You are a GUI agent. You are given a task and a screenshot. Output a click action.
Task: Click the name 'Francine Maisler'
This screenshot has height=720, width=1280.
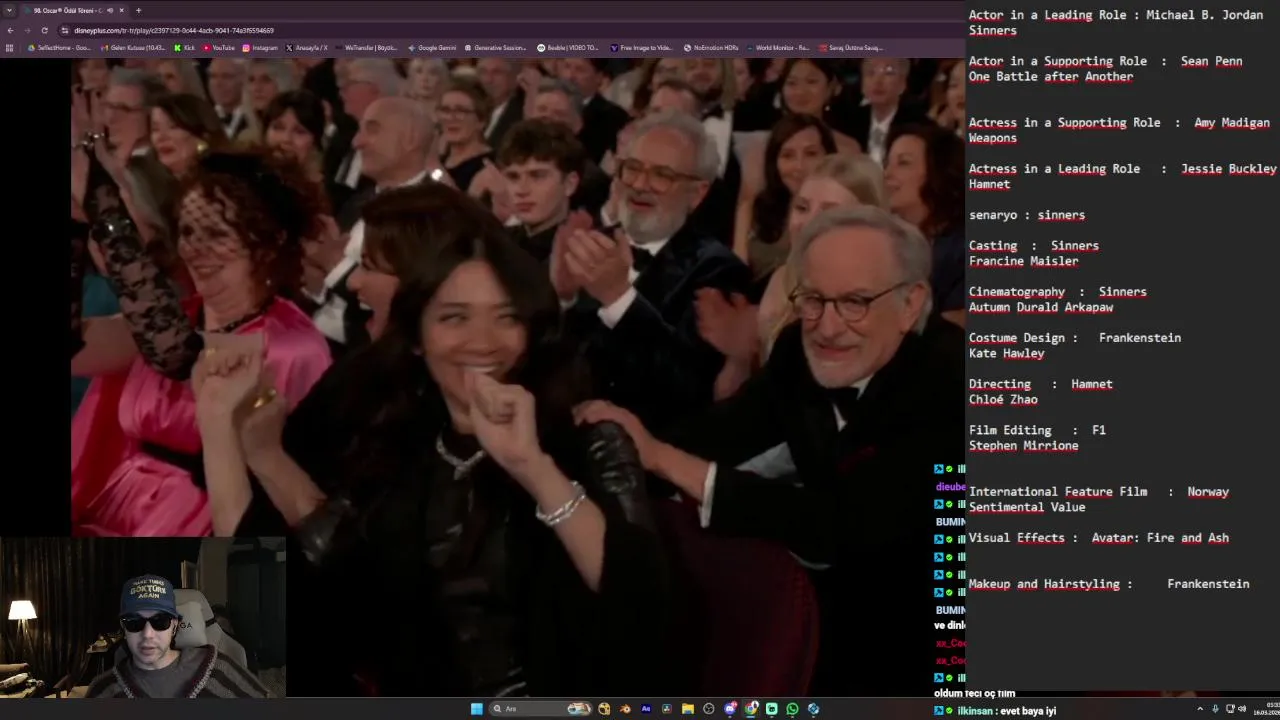tap(1023, 261)
